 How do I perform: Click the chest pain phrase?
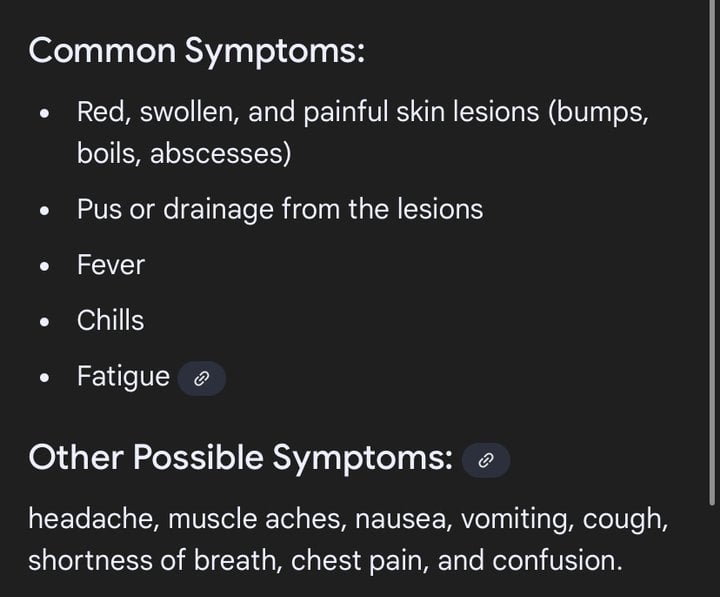[401, 560]
